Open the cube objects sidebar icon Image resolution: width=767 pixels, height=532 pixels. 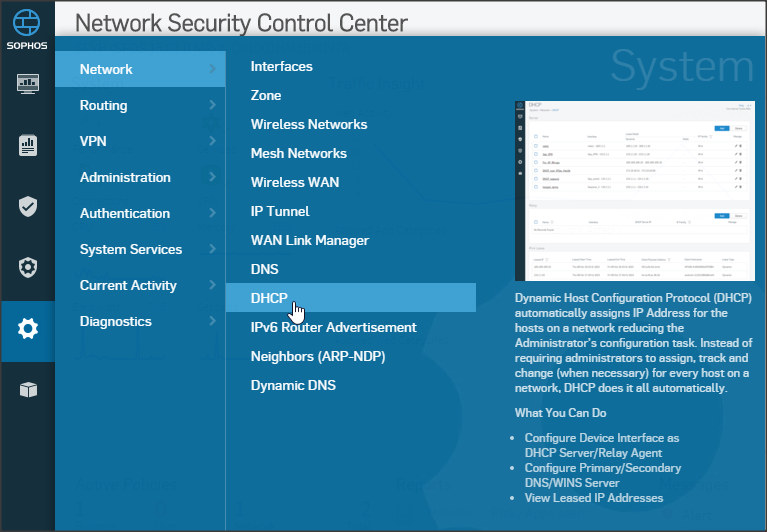[28, 390]
